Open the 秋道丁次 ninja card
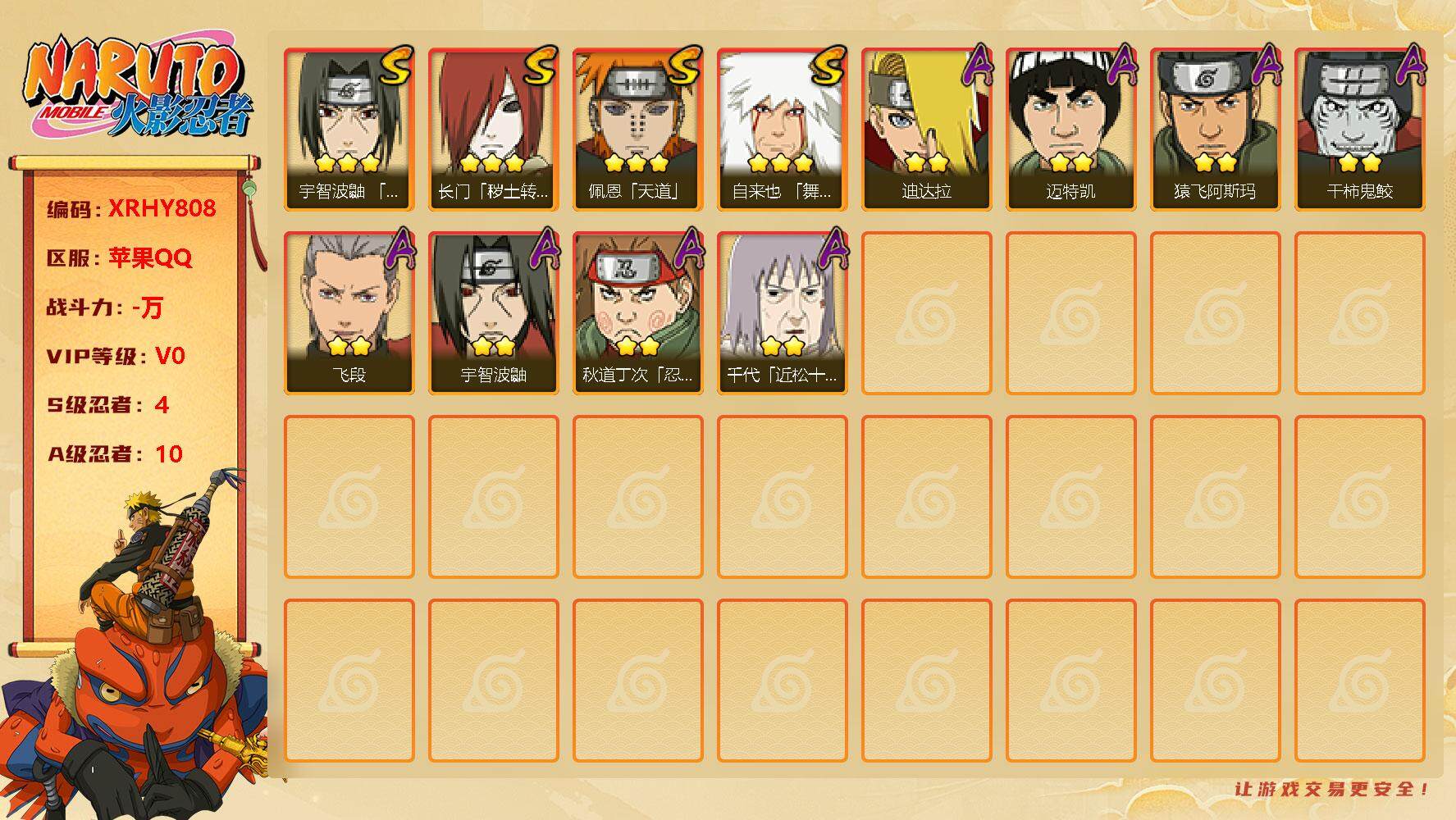The image size is (1456, 820). click(x=637, y=313)
